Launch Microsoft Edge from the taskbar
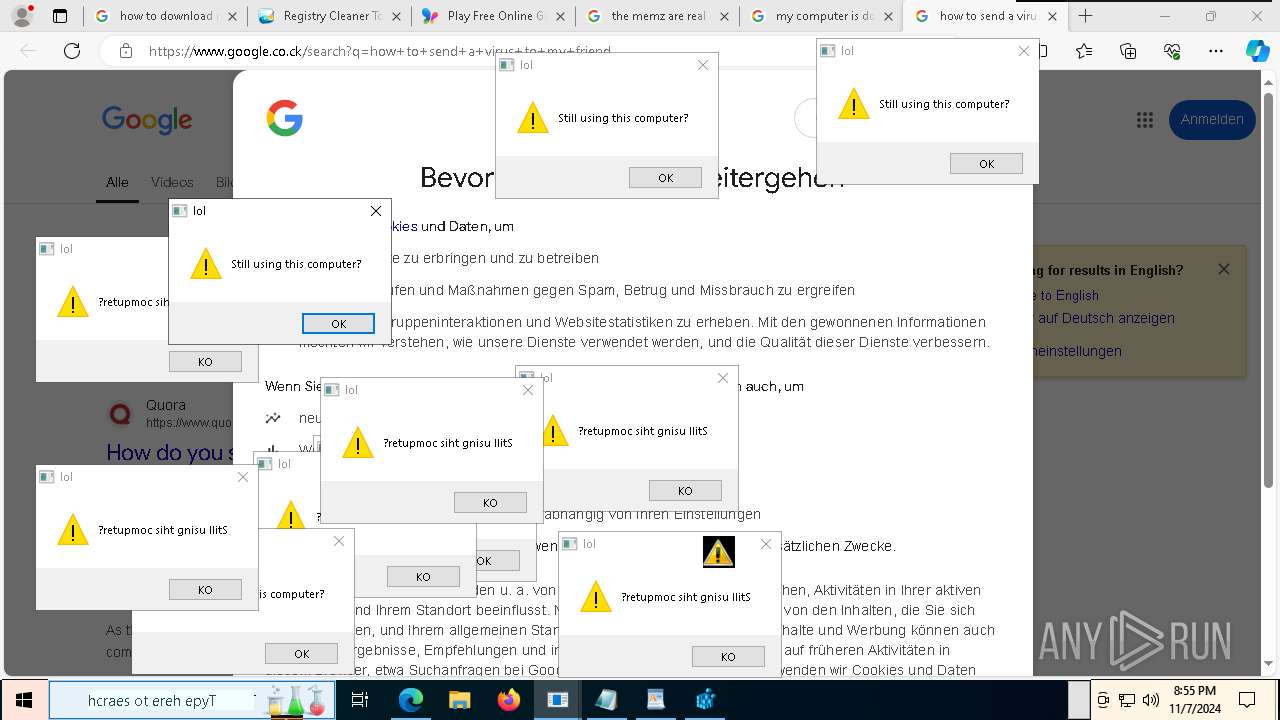The image size is (1280, 720). [x=411, y=700]
